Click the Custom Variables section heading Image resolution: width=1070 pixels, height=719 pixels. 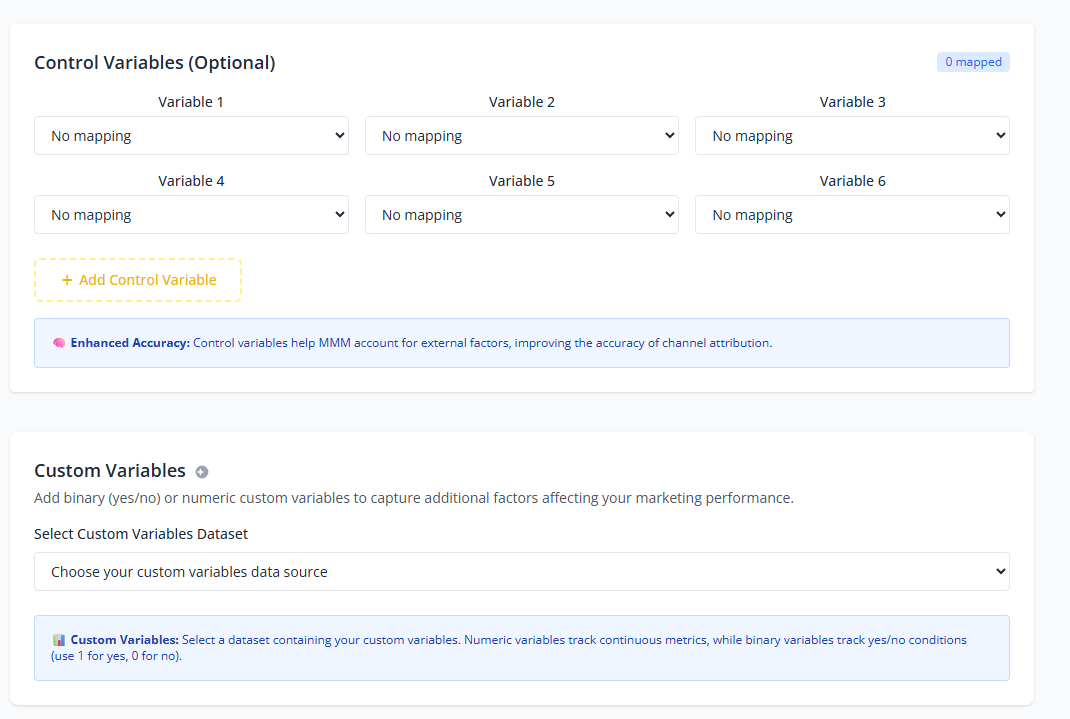(x=110, y=471)
